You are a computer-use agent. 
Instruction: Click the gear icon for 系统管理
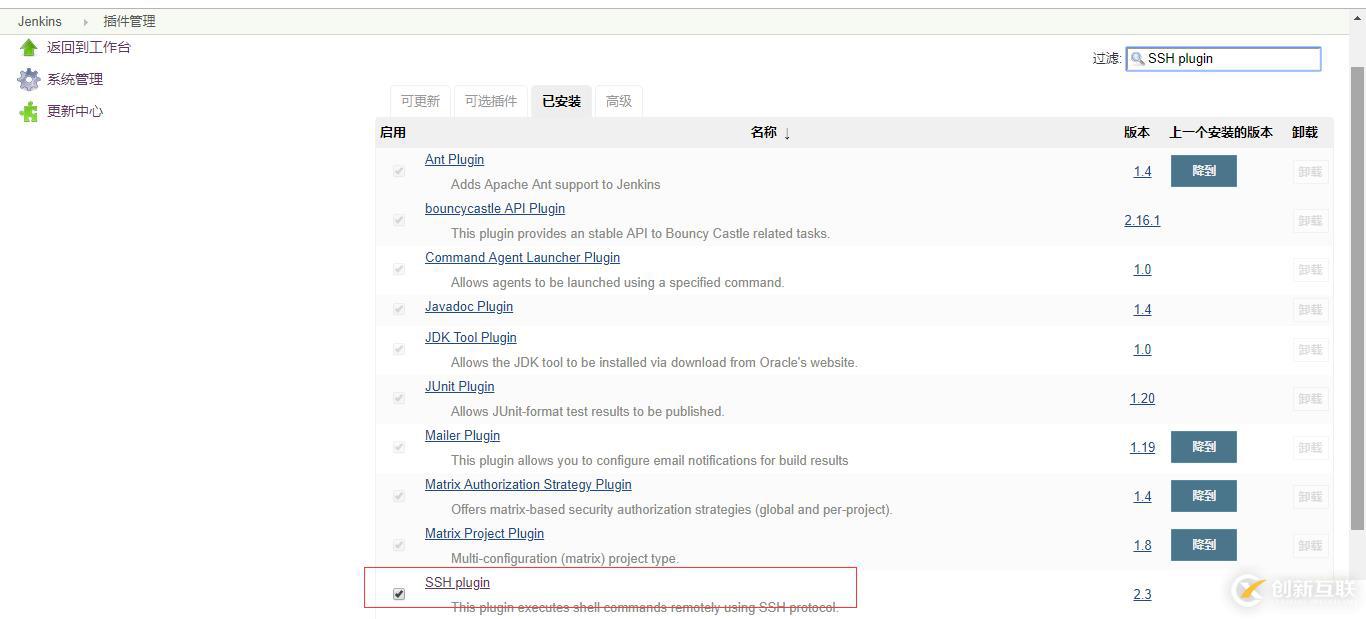pos(29,80)
